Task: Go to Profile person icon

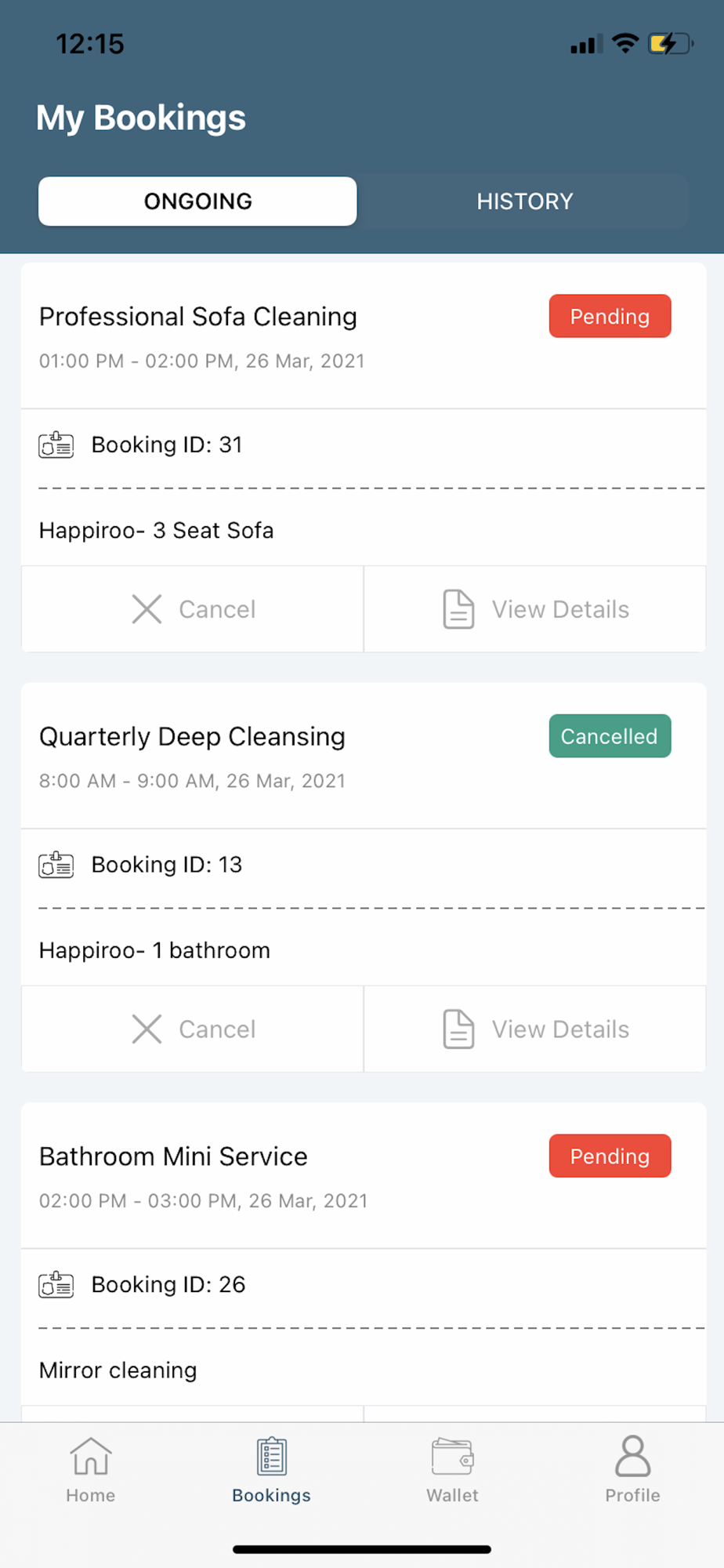Action: (x=632, y=1457)
